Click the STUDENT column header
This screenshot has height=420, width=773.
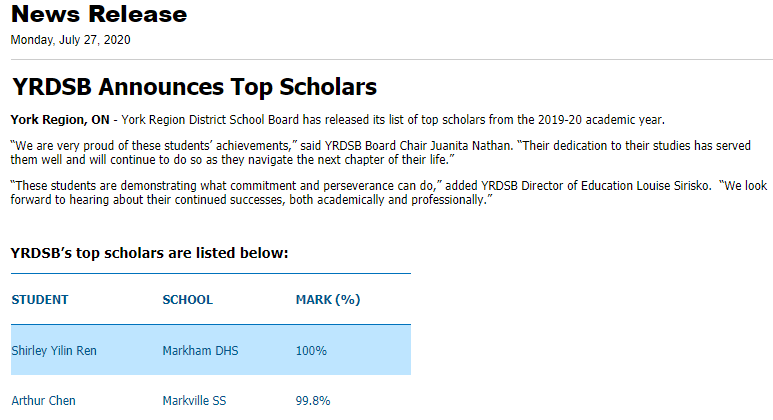40,300
